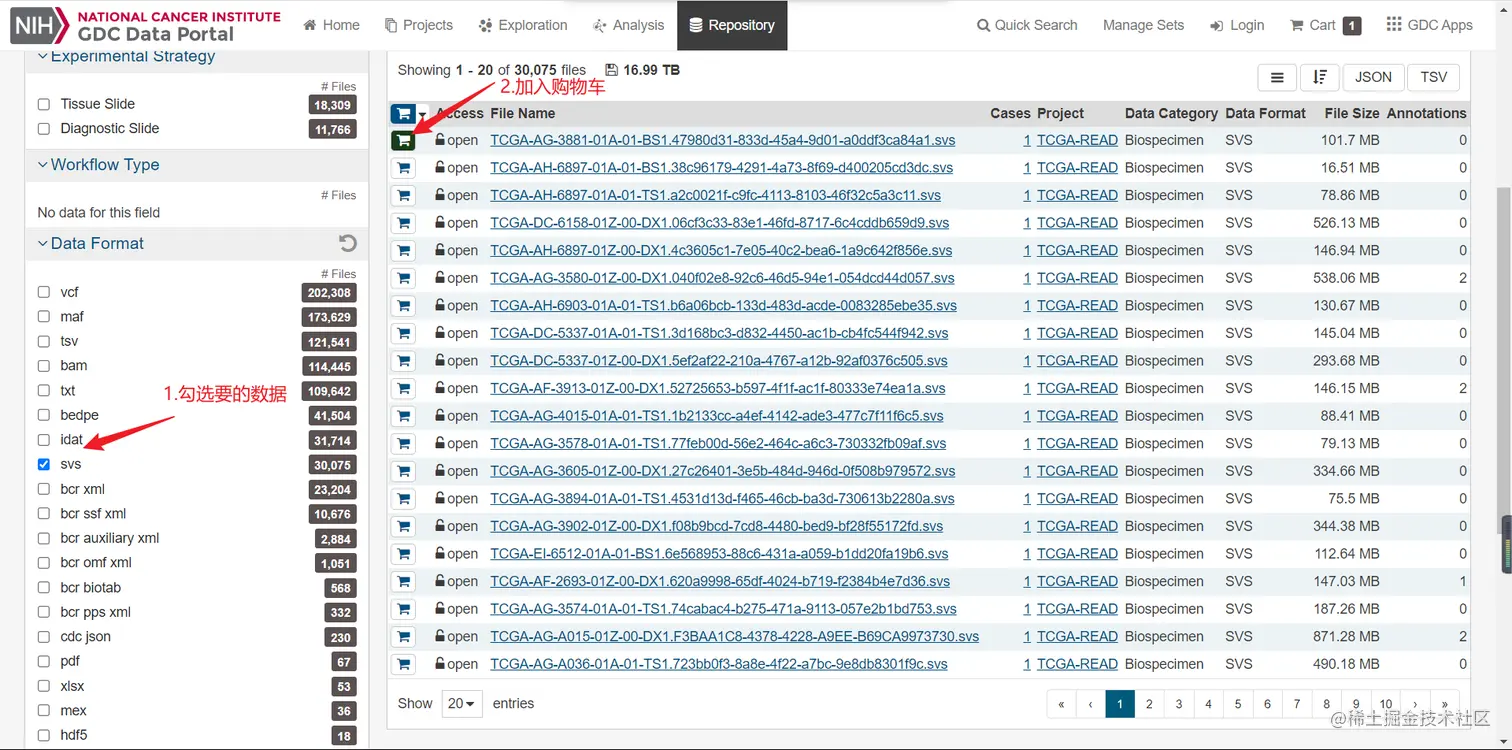Add TCGA-AG-3881-01A-01-BS1 file to cart
The height and width of the screenshot is (750, 1512).
403,141
